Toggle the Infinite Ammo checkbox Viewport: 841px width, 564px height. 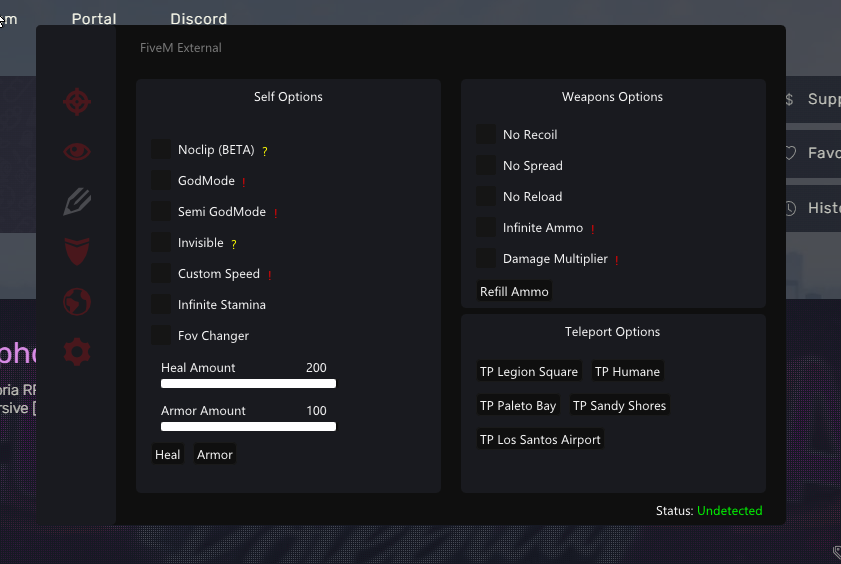click(486, 227)
